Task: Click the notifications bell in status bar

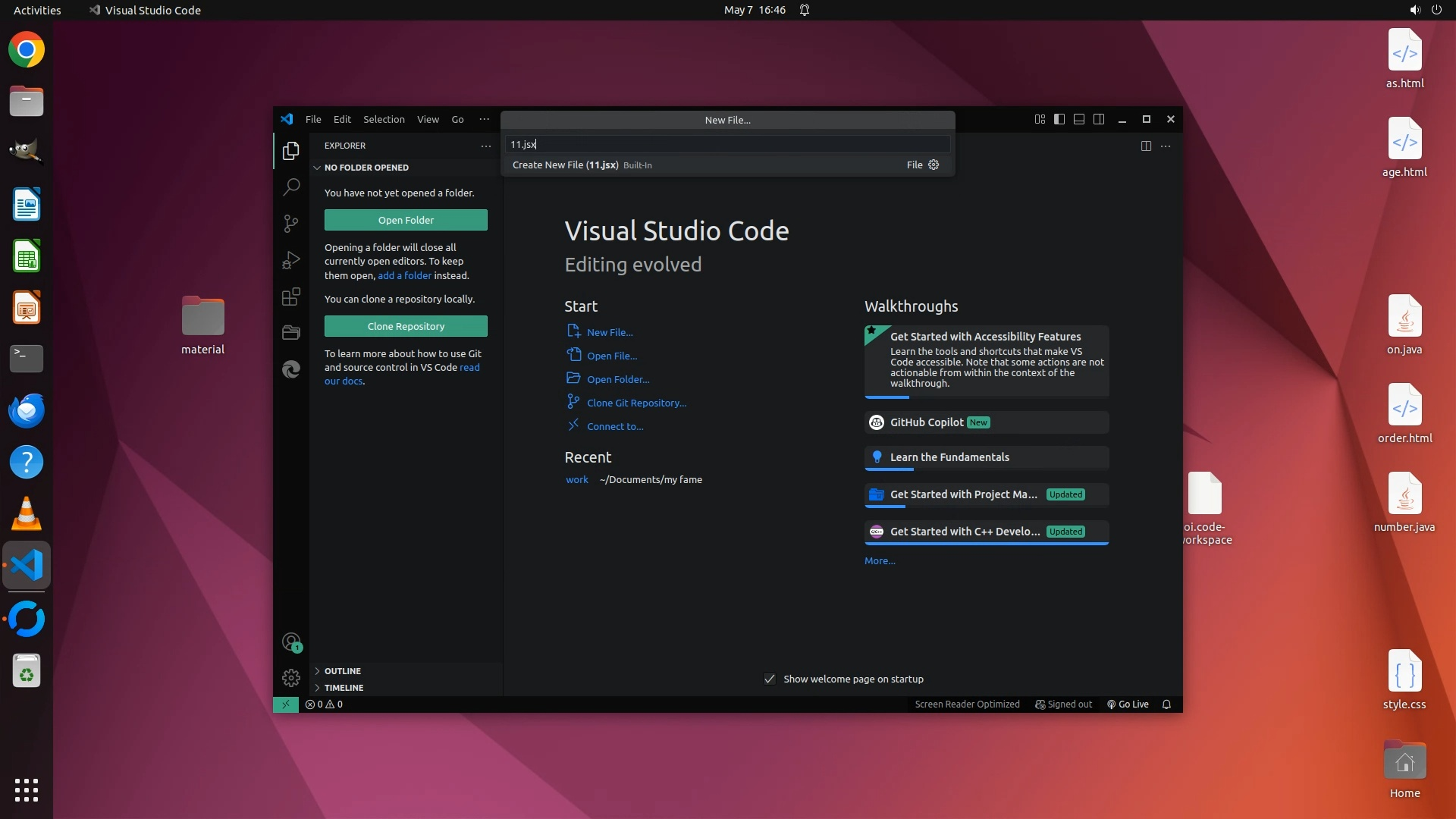Action: click(x=1167, y=704)
